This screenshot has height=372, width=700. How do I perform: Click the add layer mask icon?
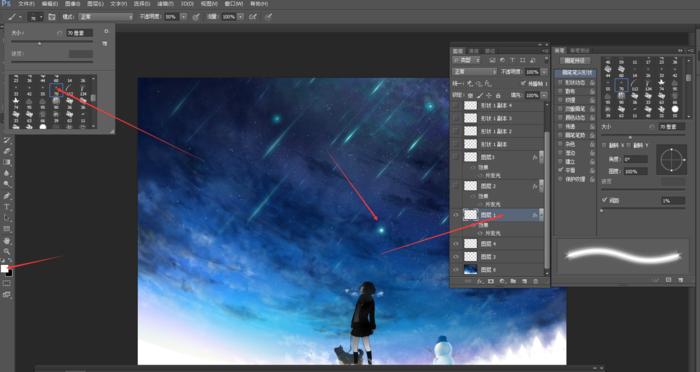491,281
